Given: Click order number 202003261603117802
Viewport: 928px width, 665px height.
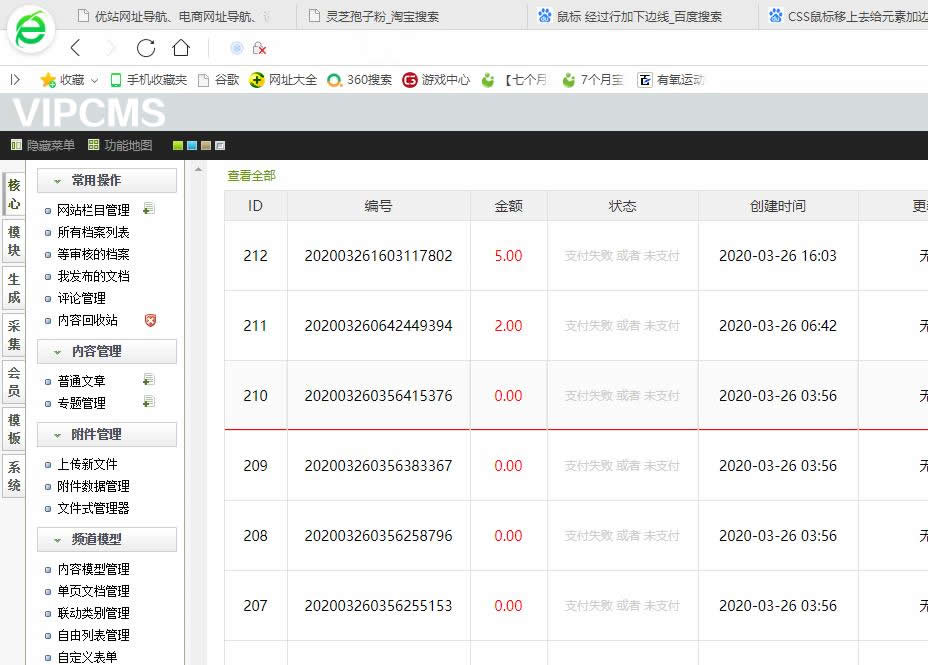Looking at the screenshot, I should (378, 256).
